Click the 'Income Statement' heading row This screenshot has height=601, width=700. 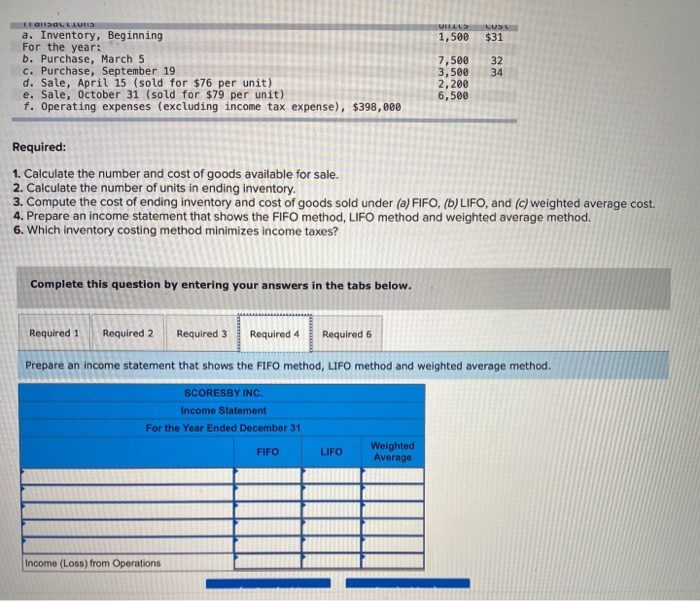point(223,410)
